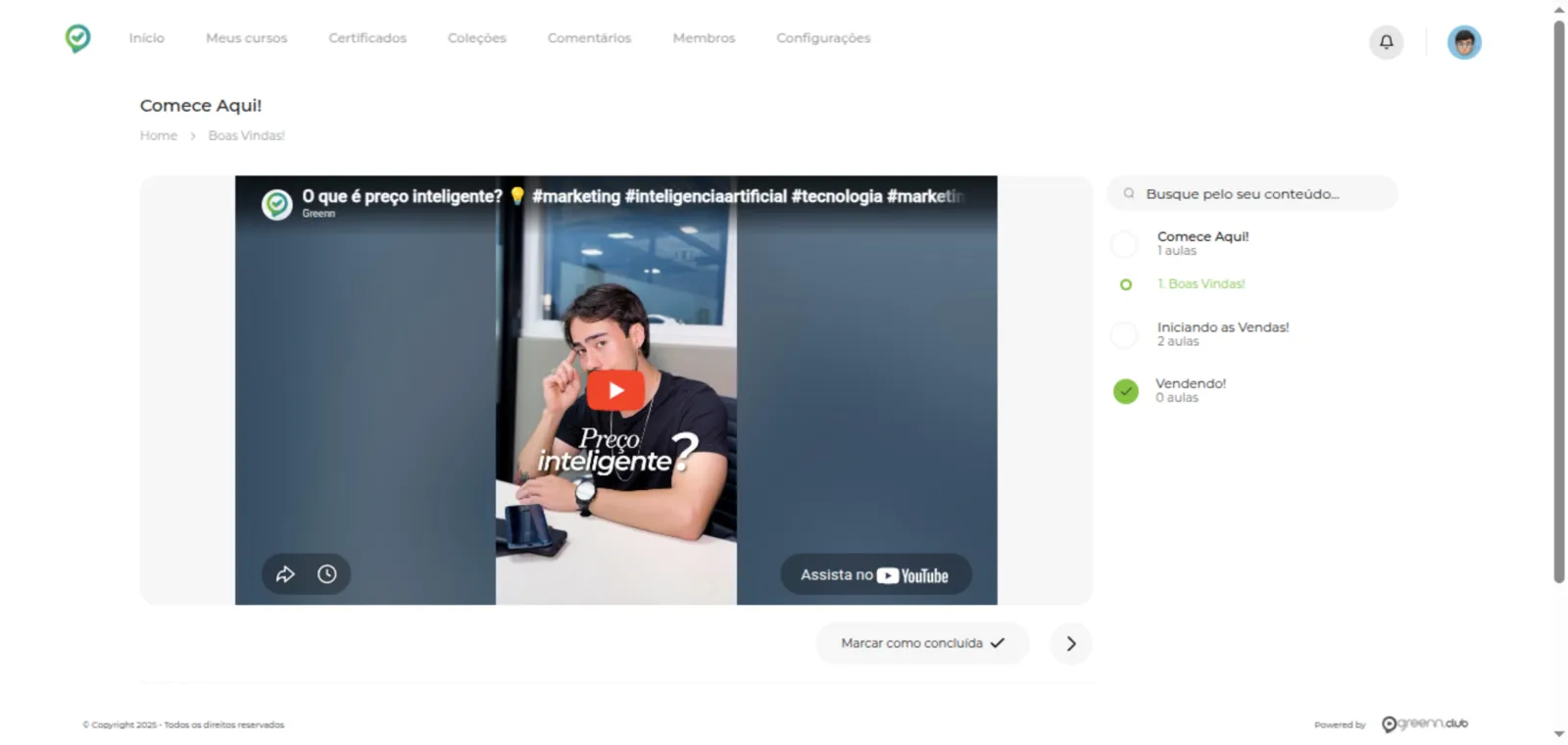Screen dimensions: 1568x745
Task: Toggle the Comece Aqui! module circle
Action: [x=1125, y=244]
